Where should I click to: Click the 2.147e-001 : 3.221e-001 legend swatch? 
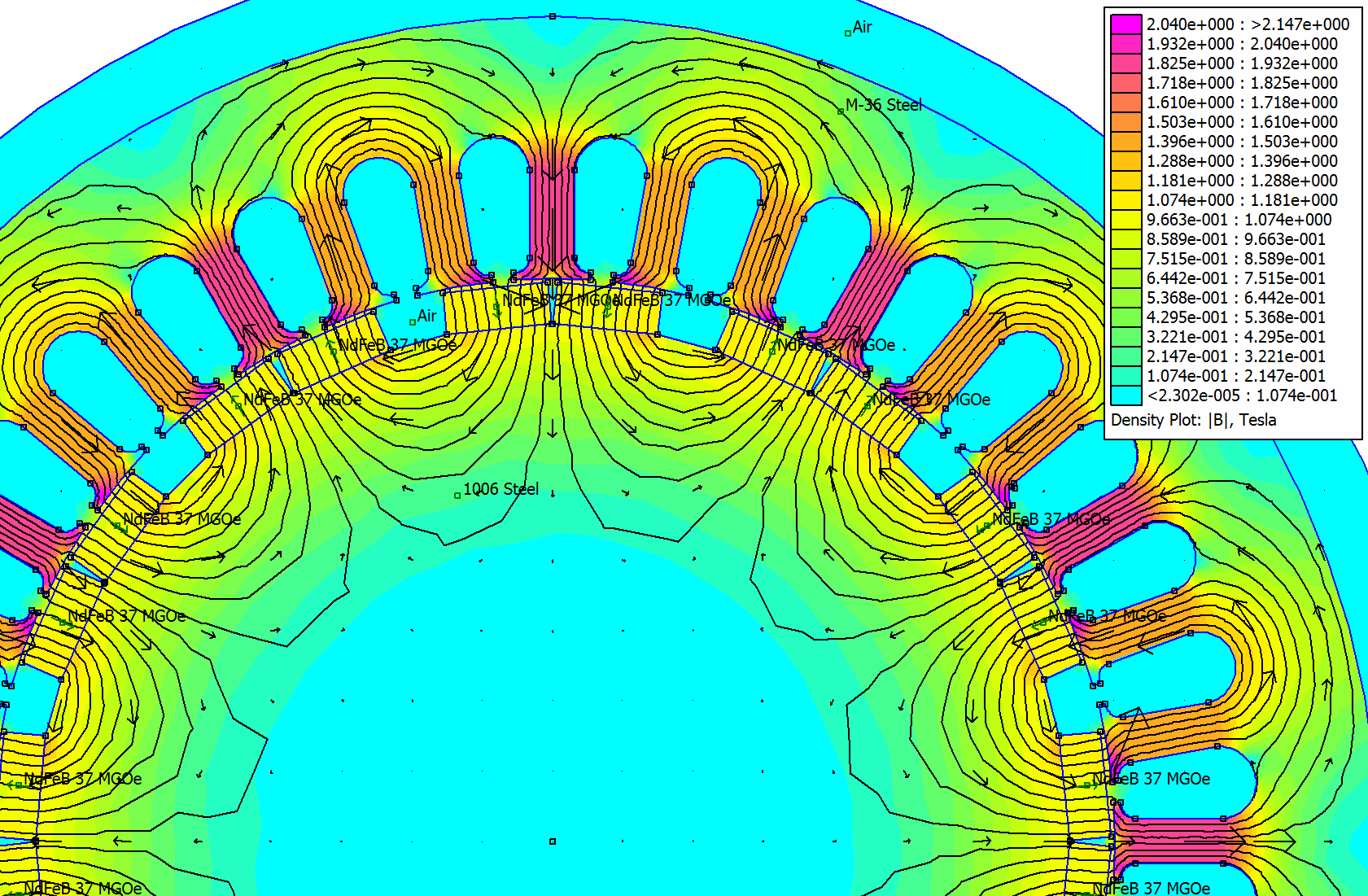[x=1125, y=356]
